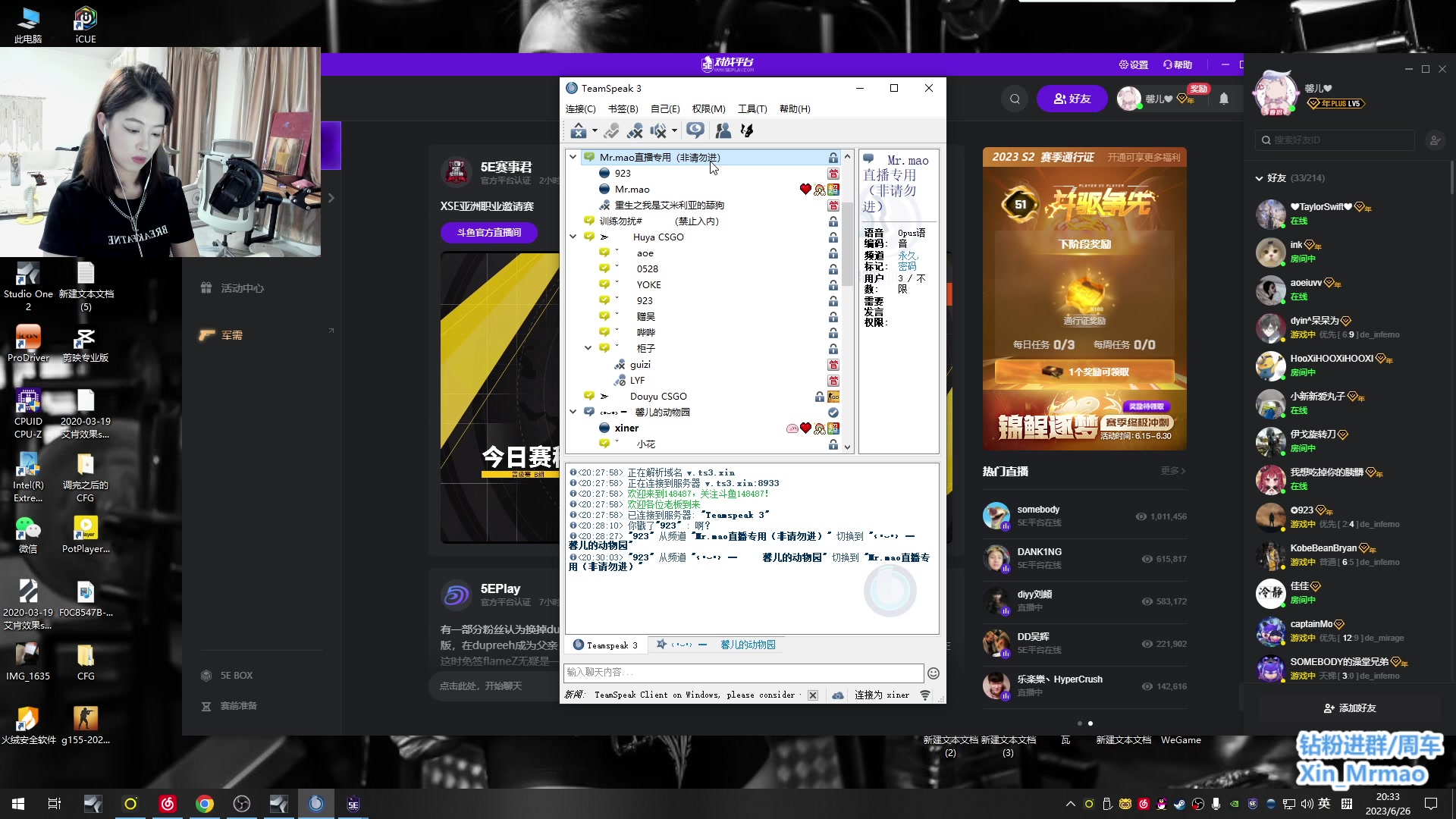Open somebody's live stream entry

coord(1084,516)
